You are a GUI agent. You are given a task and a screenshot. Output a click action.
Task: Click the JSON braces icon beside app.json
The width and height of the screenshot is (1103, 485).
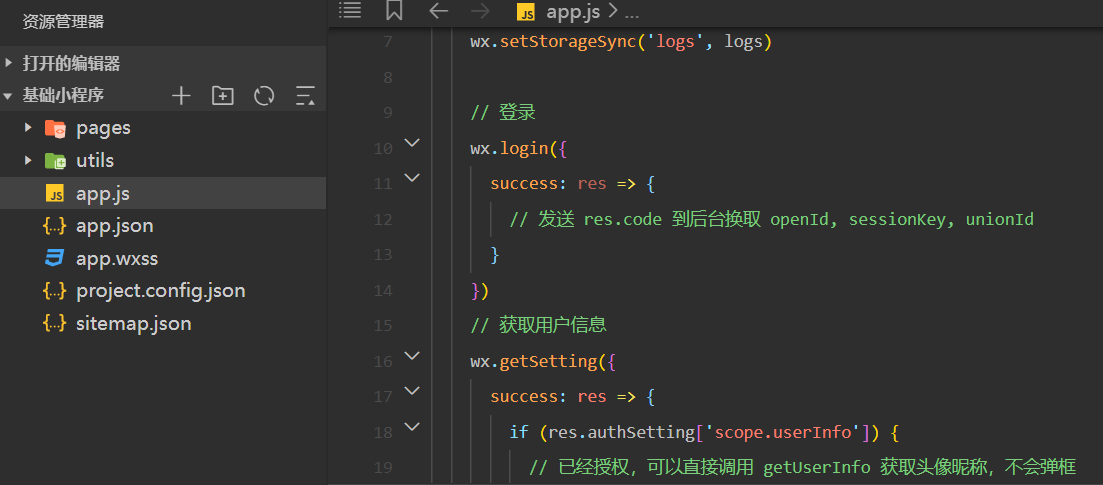55,226
